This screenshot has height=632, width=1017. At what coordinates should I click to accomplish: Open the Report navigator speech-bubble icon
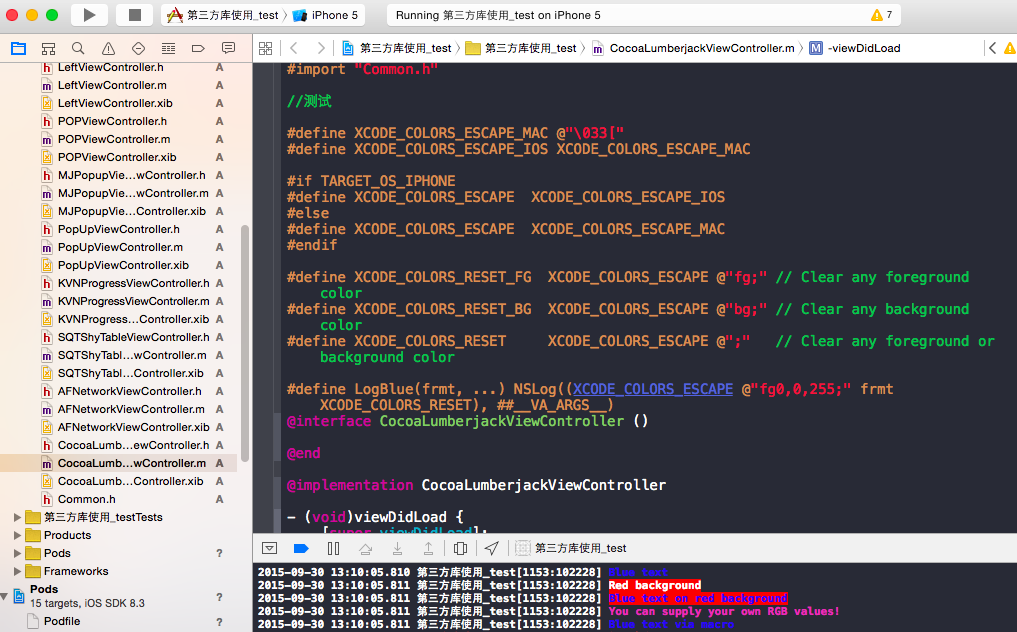[228, 48]
